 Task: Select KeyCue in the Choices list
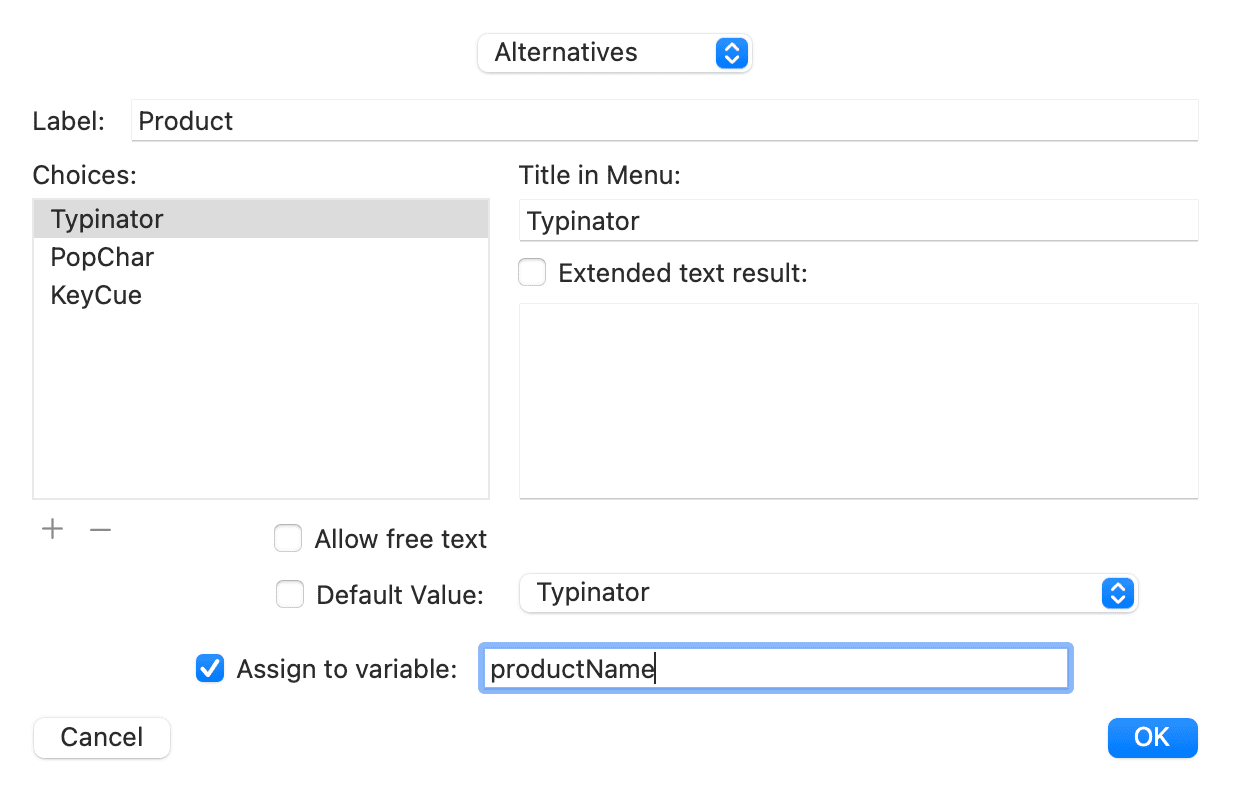click(x=96, y=295)
